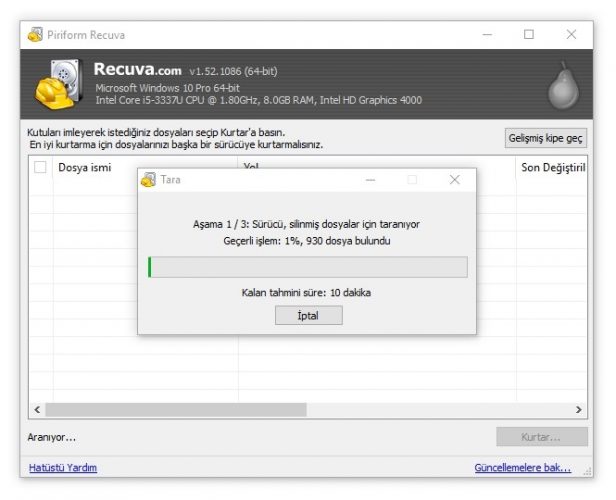Click the version text v1.52.1086 (64-bit)

coord(233,71)
